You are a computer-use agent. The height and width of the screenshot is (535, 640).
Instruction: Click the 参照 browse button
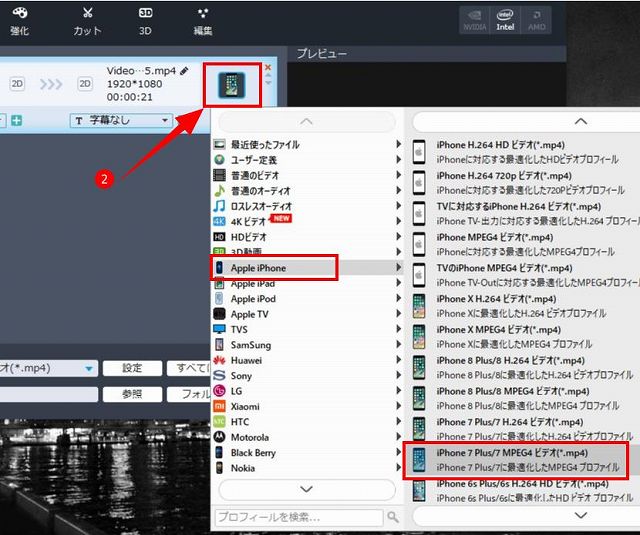[132, 394]
